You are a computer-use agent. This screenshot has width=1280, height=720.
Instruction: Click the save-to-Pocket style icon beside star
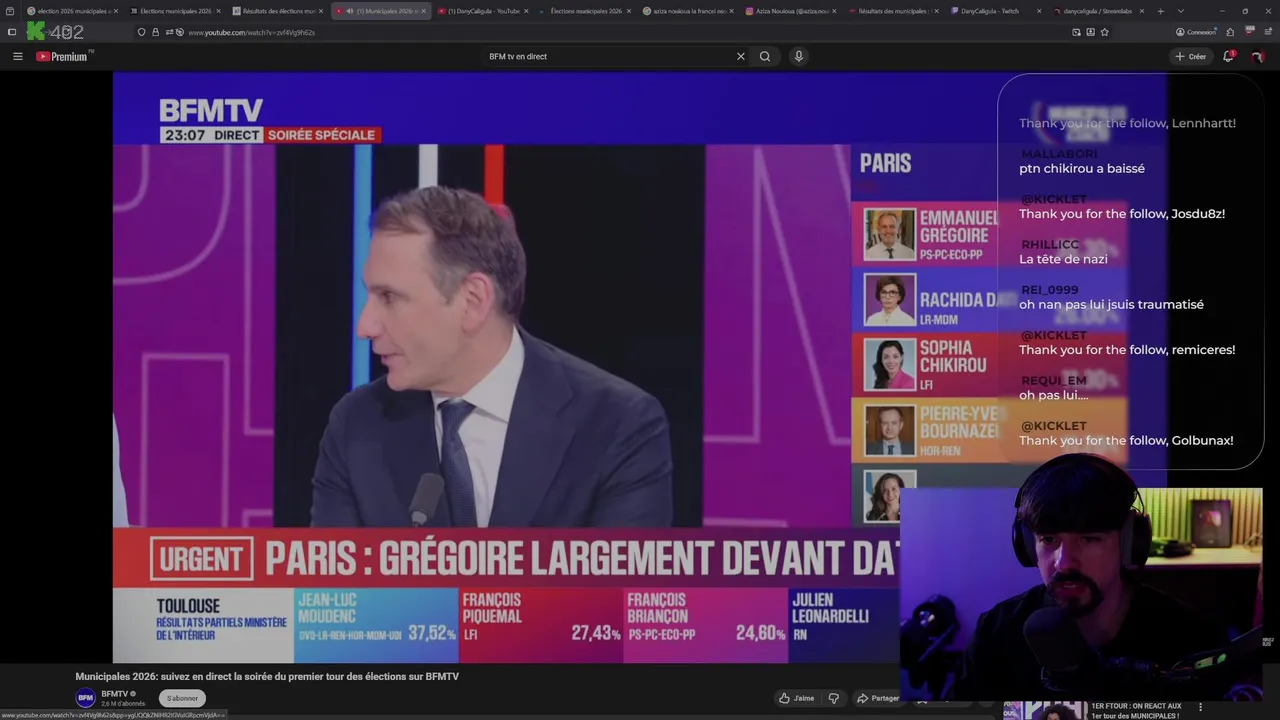tap(1090, 32)
